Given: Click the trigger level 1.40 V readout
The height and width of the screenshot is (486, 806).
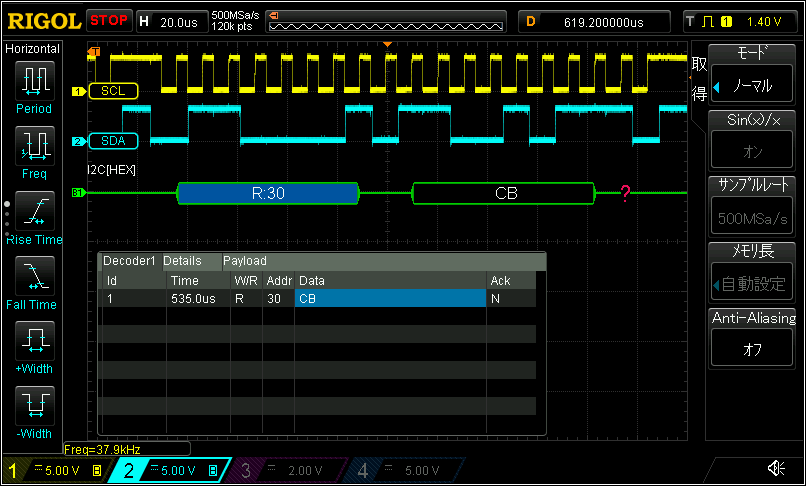Looking at the screenshot, I should coord(764,22).
